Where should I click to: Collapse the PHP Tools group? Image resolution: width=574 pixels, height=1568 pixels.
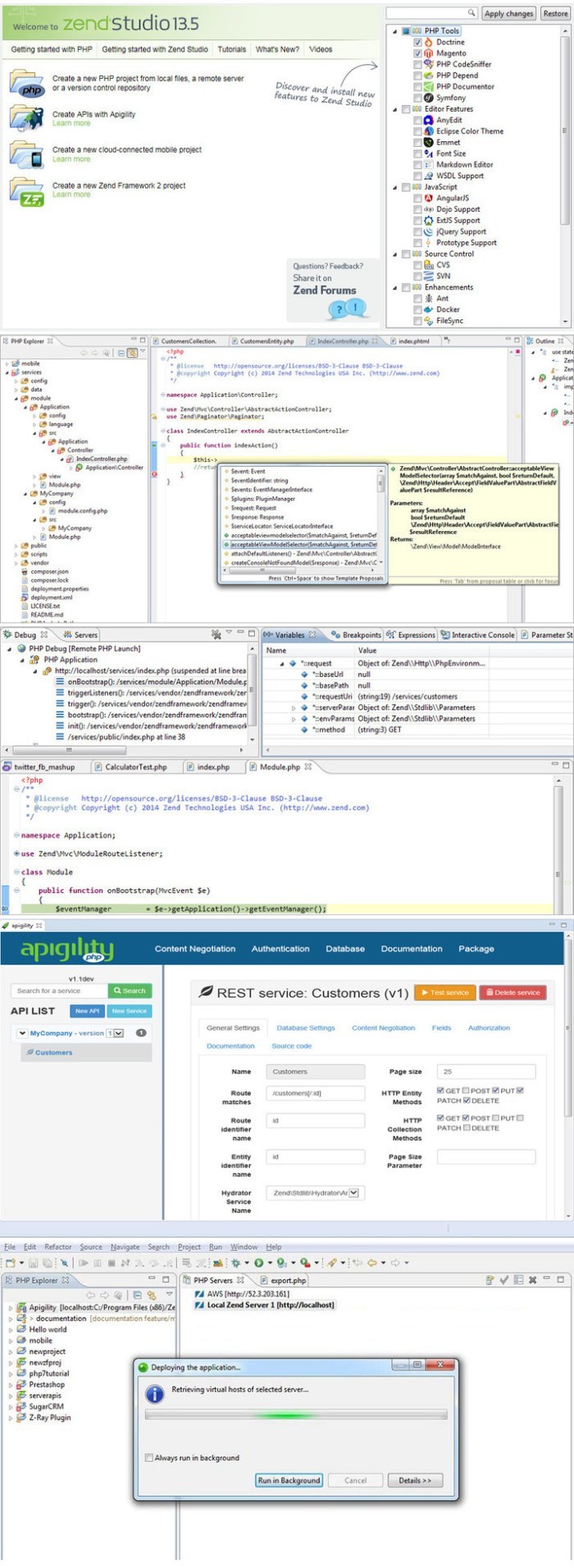pos(394,31)
